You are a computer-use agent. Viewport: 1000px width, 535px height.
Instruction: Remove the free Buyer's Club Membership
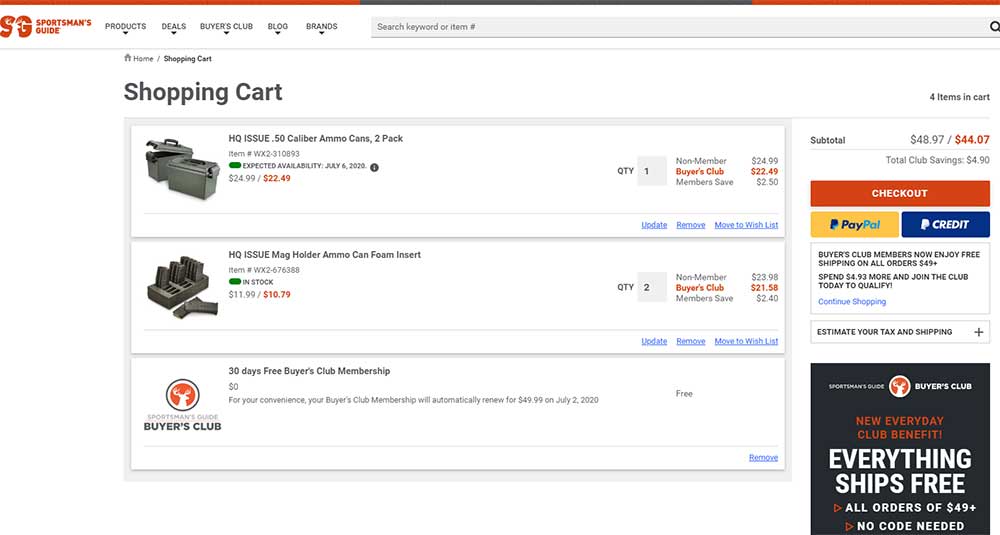(x=763, y=457)
